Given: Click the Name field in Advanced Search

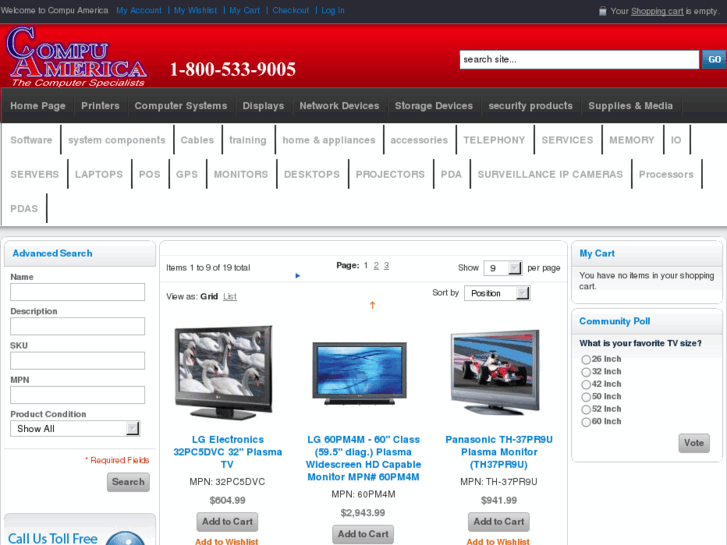Looking at the screenshot, I should pyautogui.click(x=77, y=292).
